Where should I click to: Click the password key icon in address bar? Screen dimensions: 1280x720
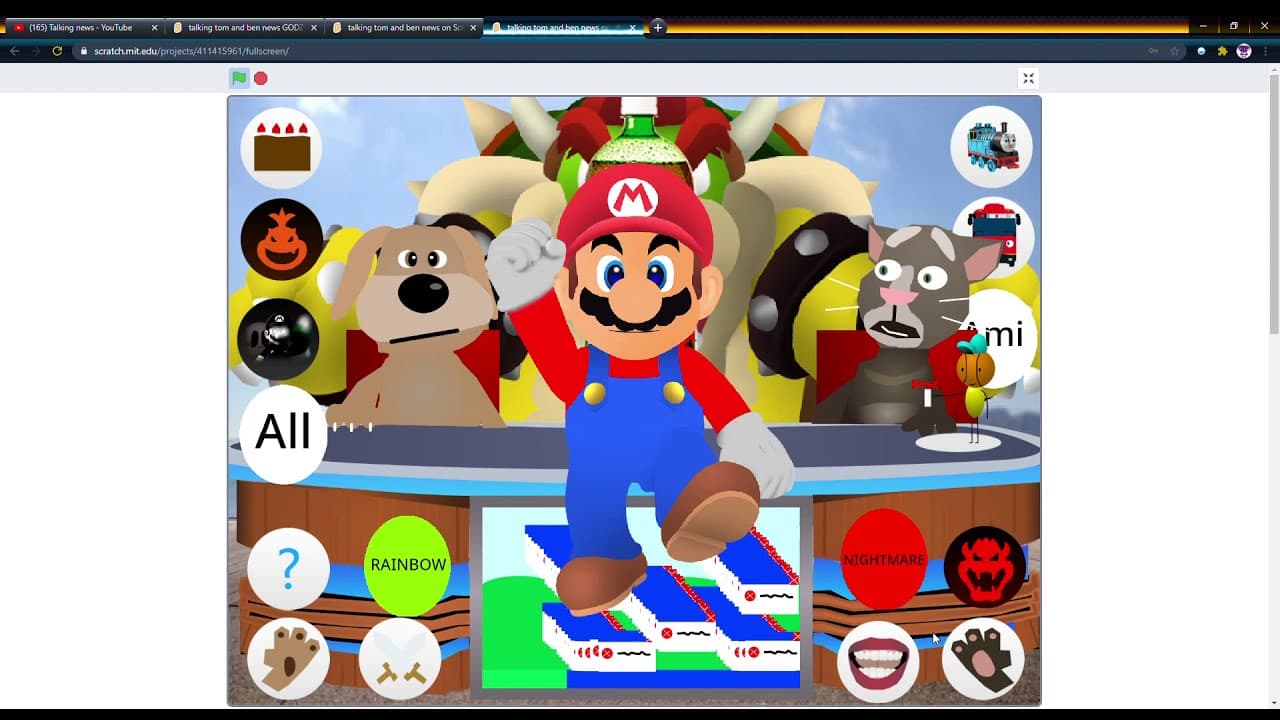(x=1153, y=51)
